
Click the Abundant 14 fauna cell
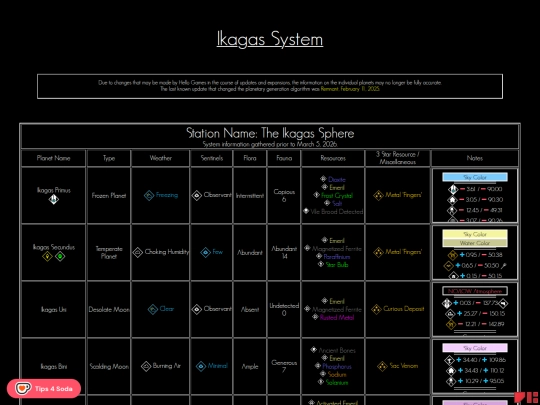[284, 252]
